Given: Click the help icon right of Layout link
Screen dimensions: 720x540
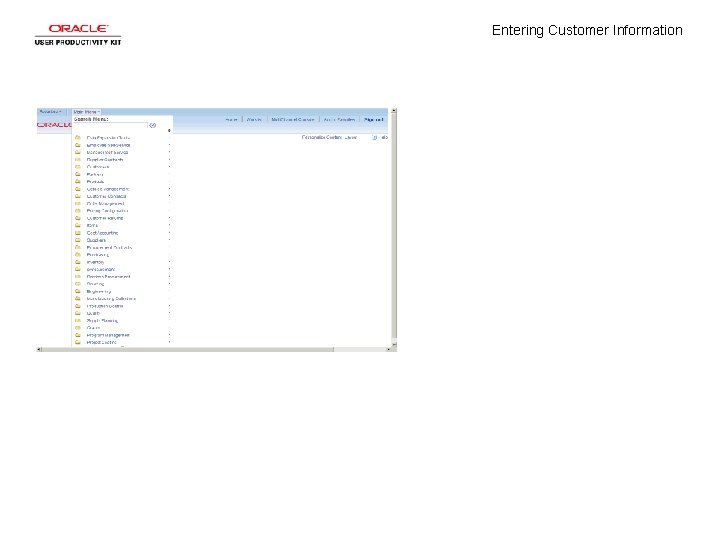Looking at the screenshot, I should pos(384,137).
